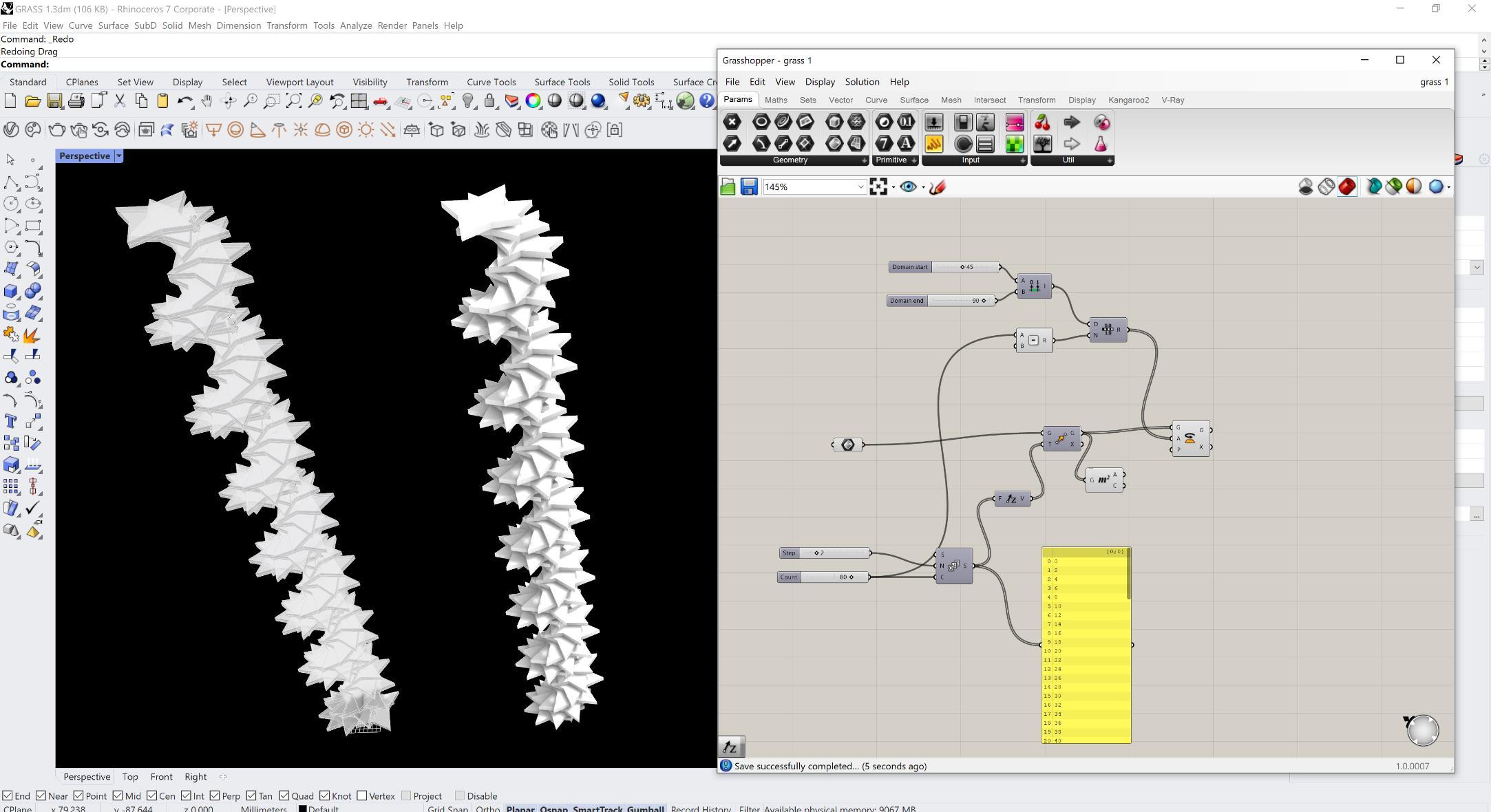The width and height of the screenshot is (1491, 812).
Task: Select the Number Slider component icon
Action: coord(933,122)
